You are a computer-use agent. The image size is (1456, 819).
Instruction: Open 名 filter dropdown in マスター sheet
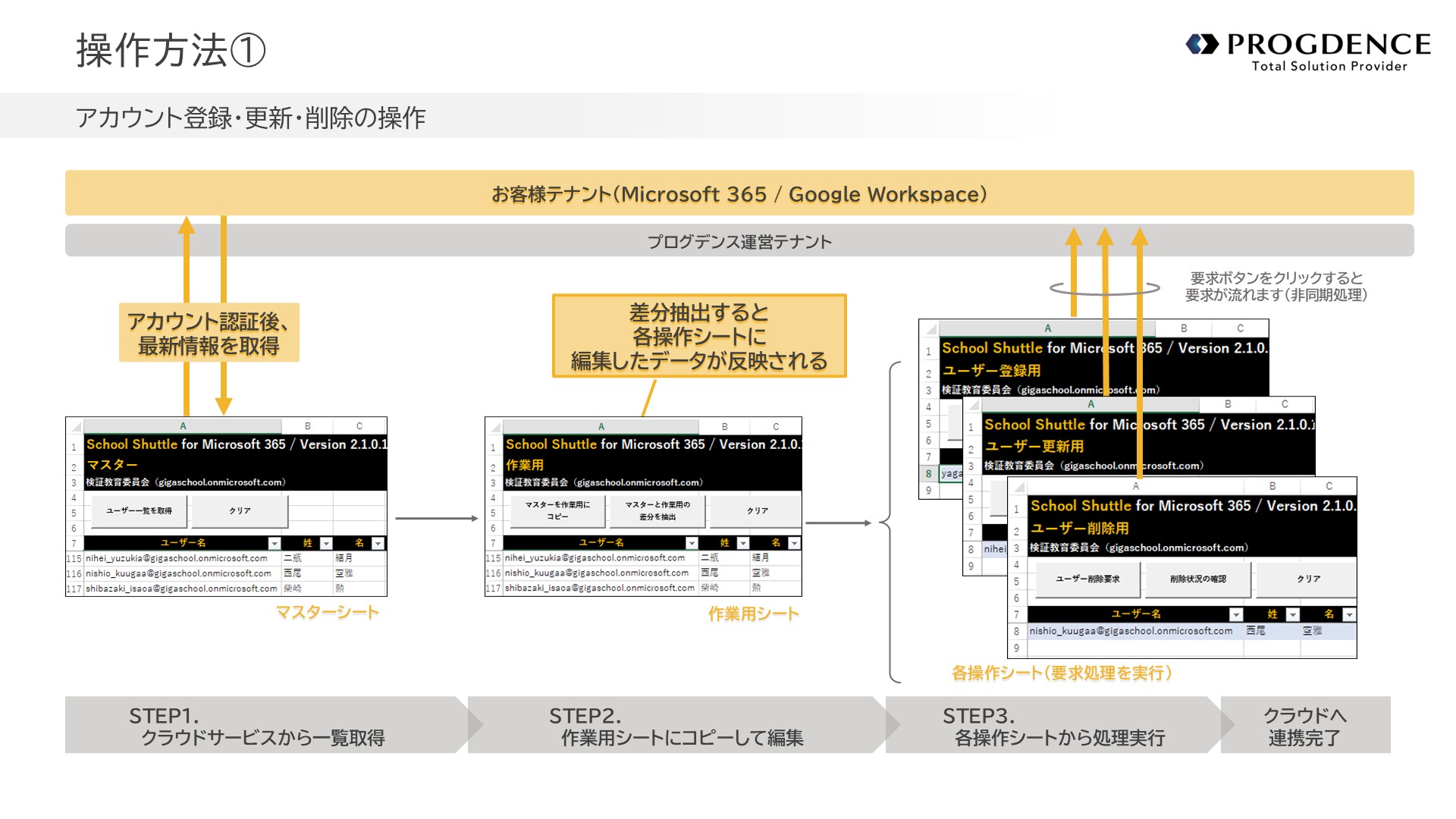click(x=378, y=543)
